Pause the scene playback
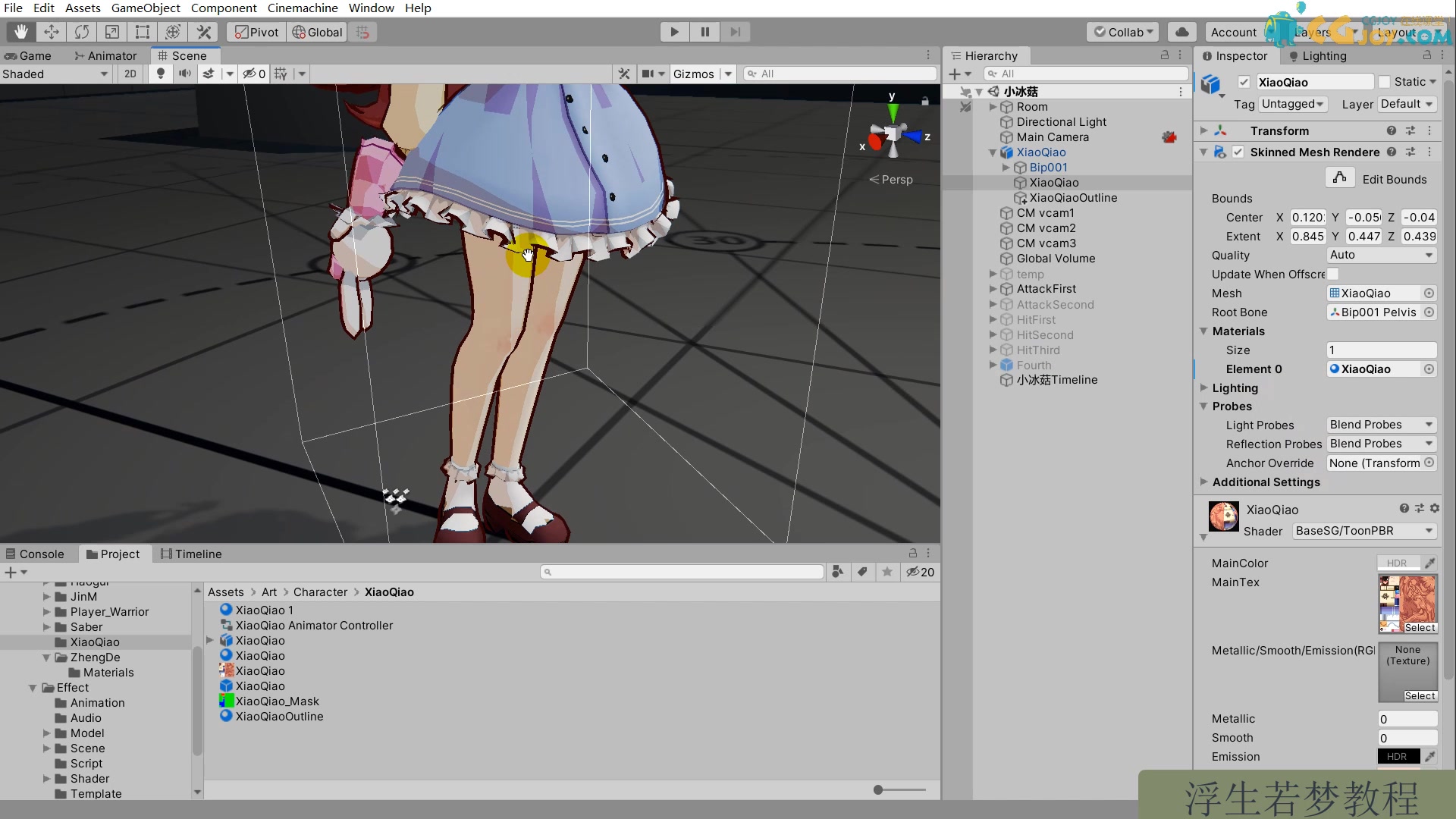Viewport: 1456px width, 819px height. point(704,32)
